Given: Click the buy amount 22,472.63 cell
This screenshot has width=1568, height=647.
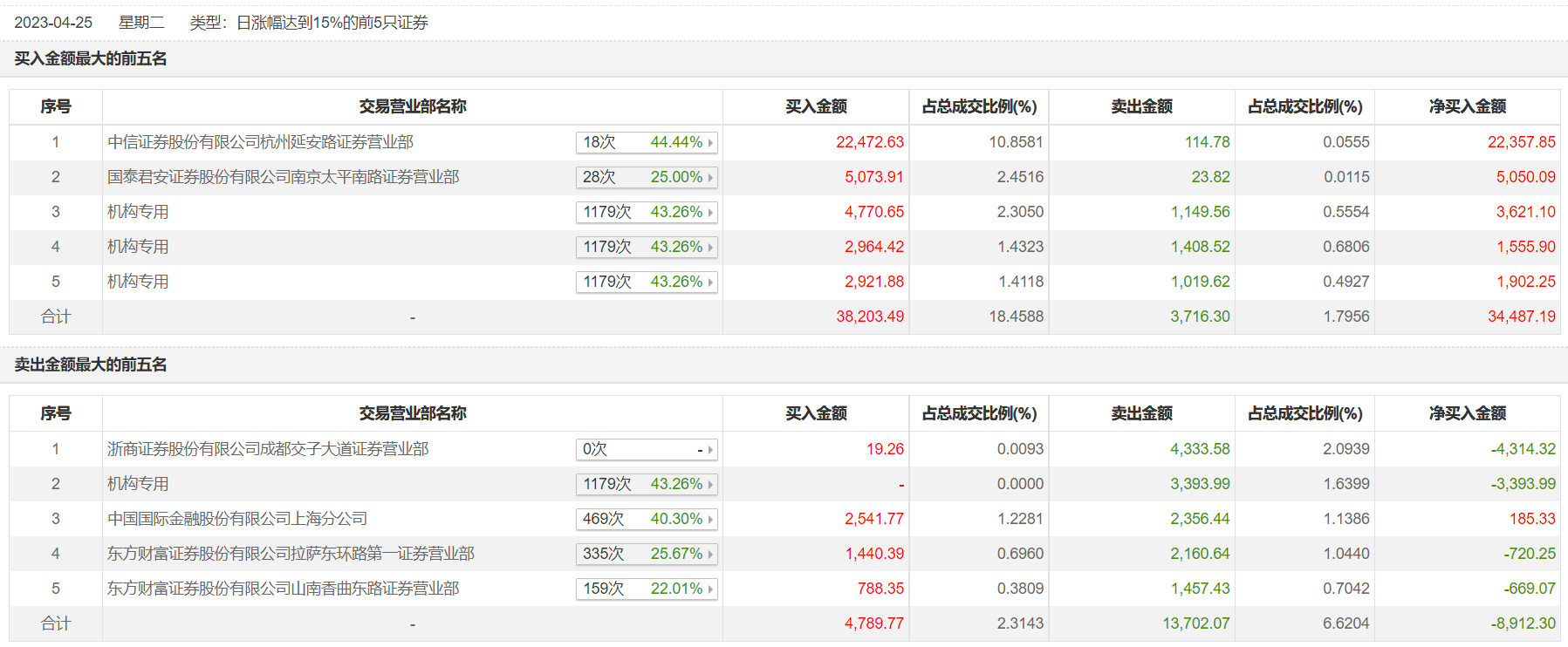Looking at the screenshot, I should [869, 142].
